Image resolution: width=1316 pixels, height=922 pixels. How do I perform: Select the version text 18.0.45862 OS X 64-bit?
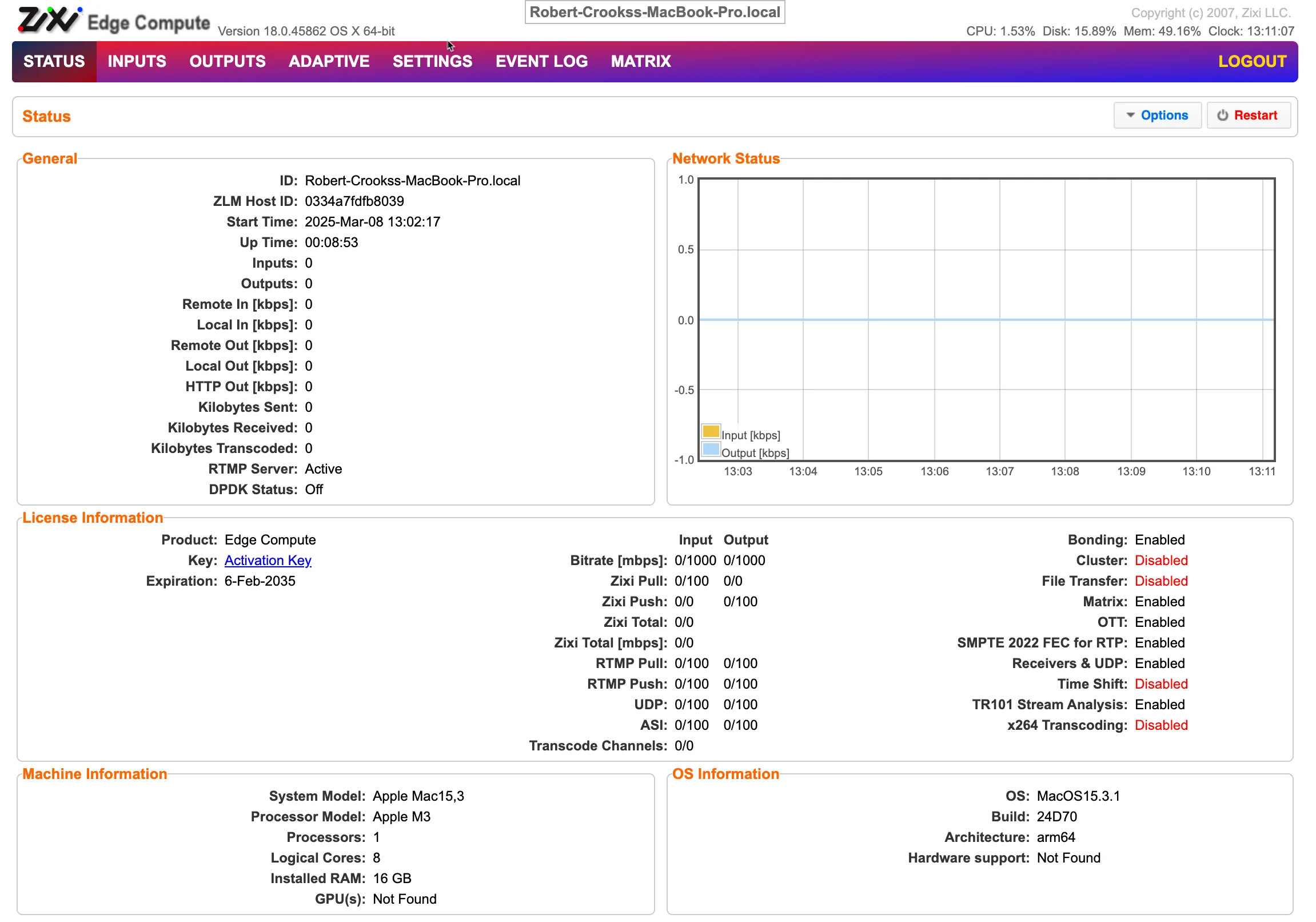(330, 31)
